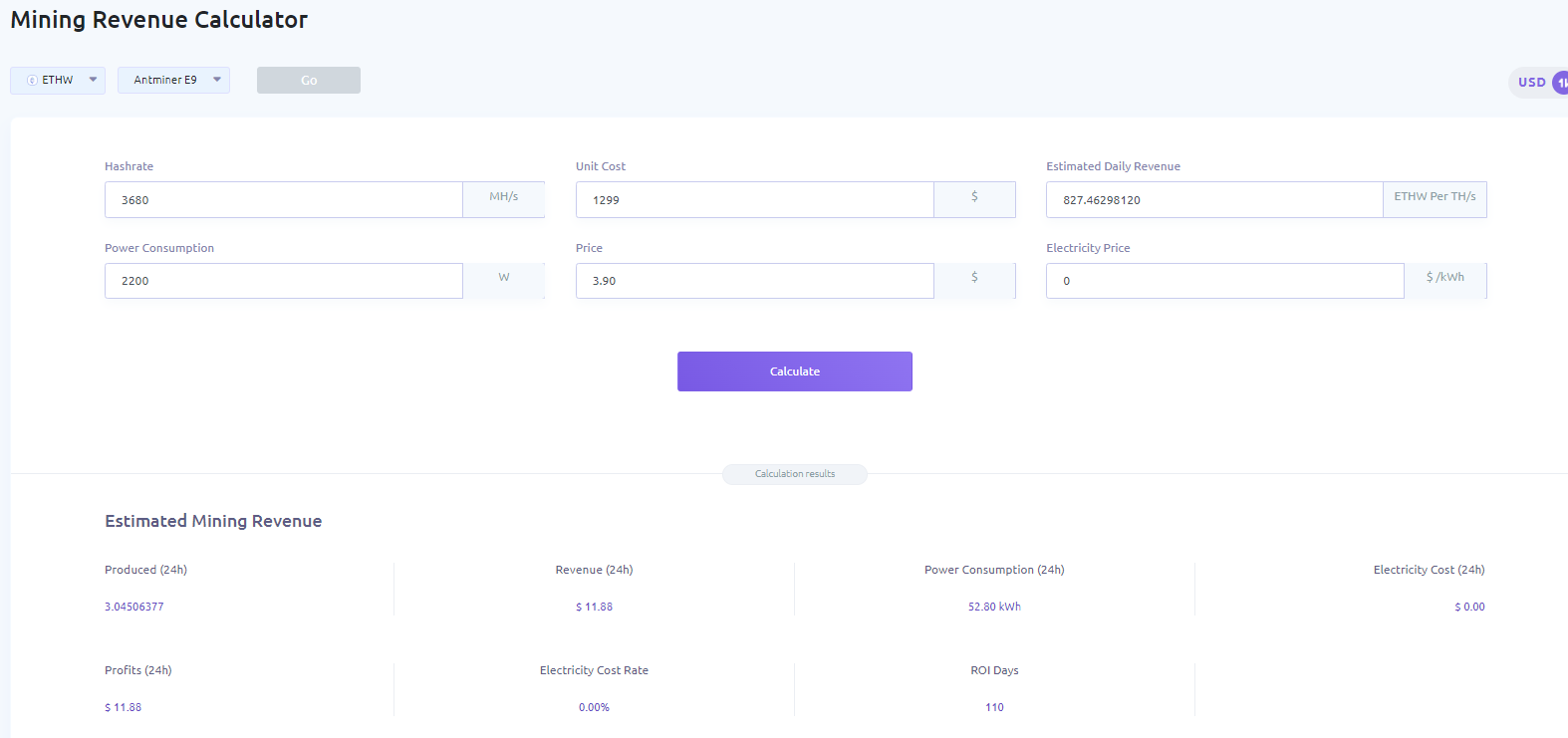Toggle the USD currency switch
The height and width of the screenshot is (738, 1568).
click(1532, 83)
